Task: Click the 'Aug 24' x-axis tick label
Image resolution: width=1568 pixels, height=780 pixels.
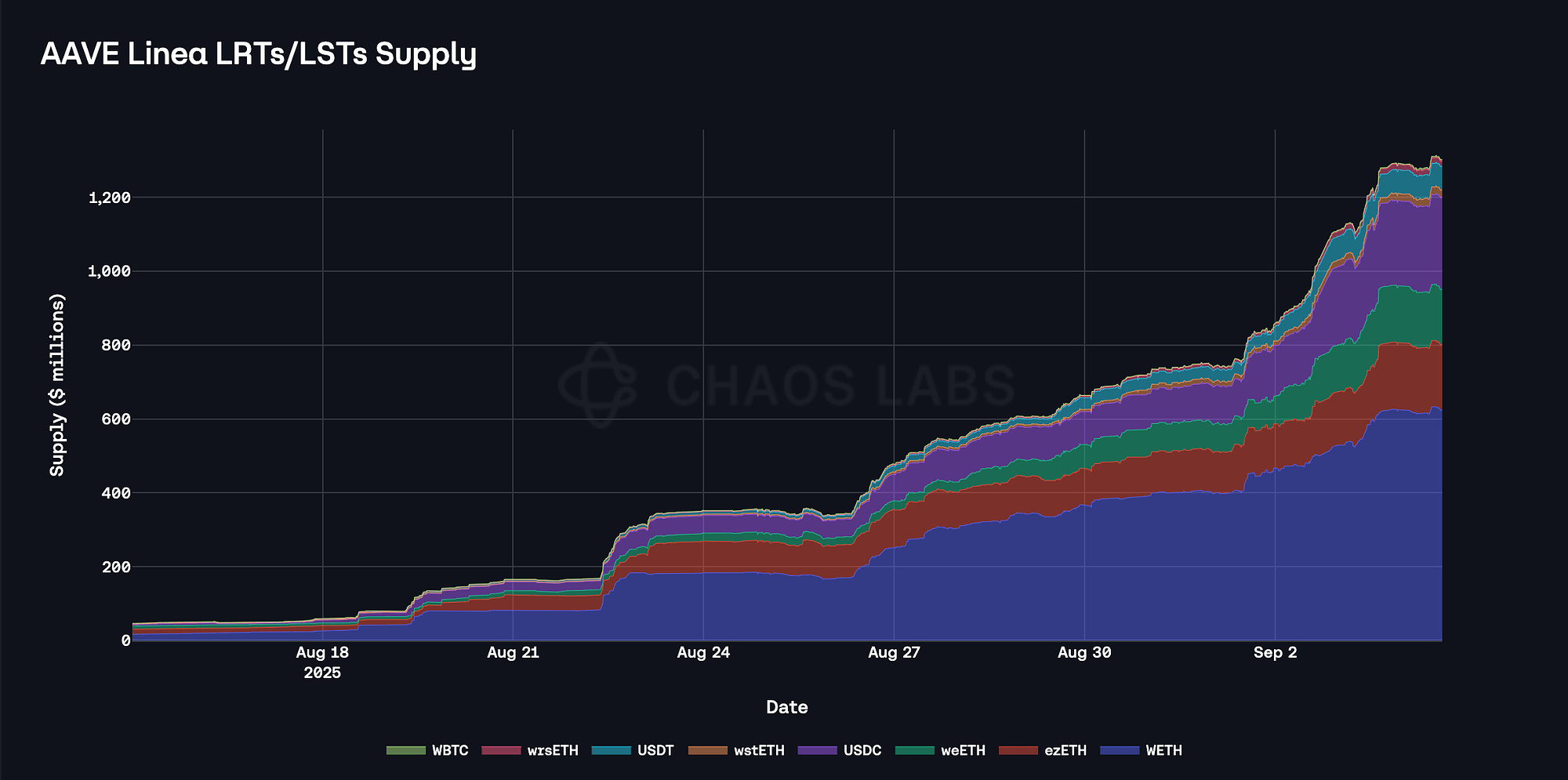Action: point(703,652)
